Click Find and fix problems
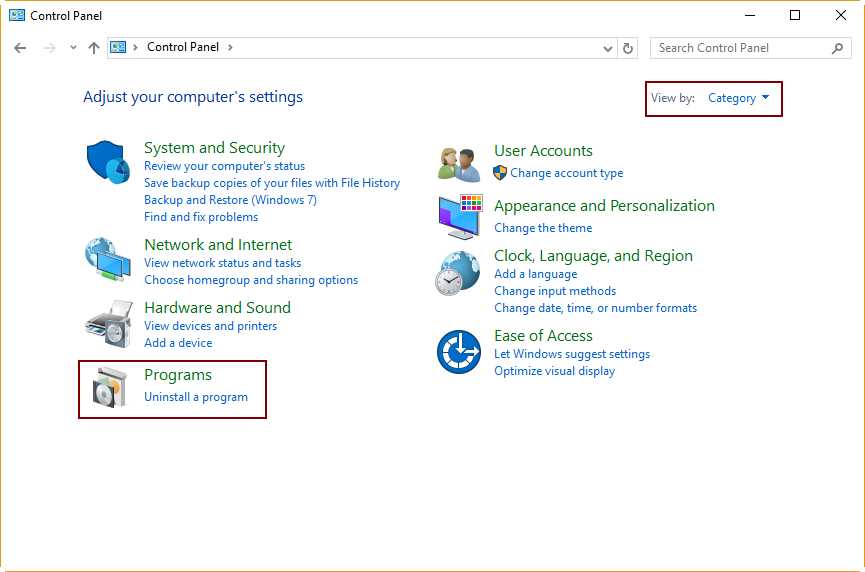This screenshot has height=572, width=865. [201, 217]
